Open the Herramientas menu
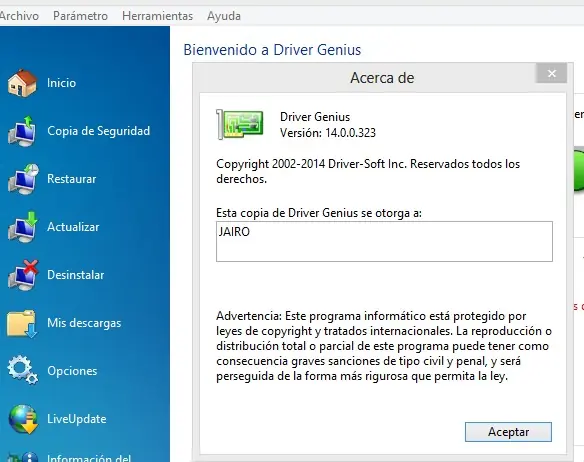584x462 pixels. (158, 16)
